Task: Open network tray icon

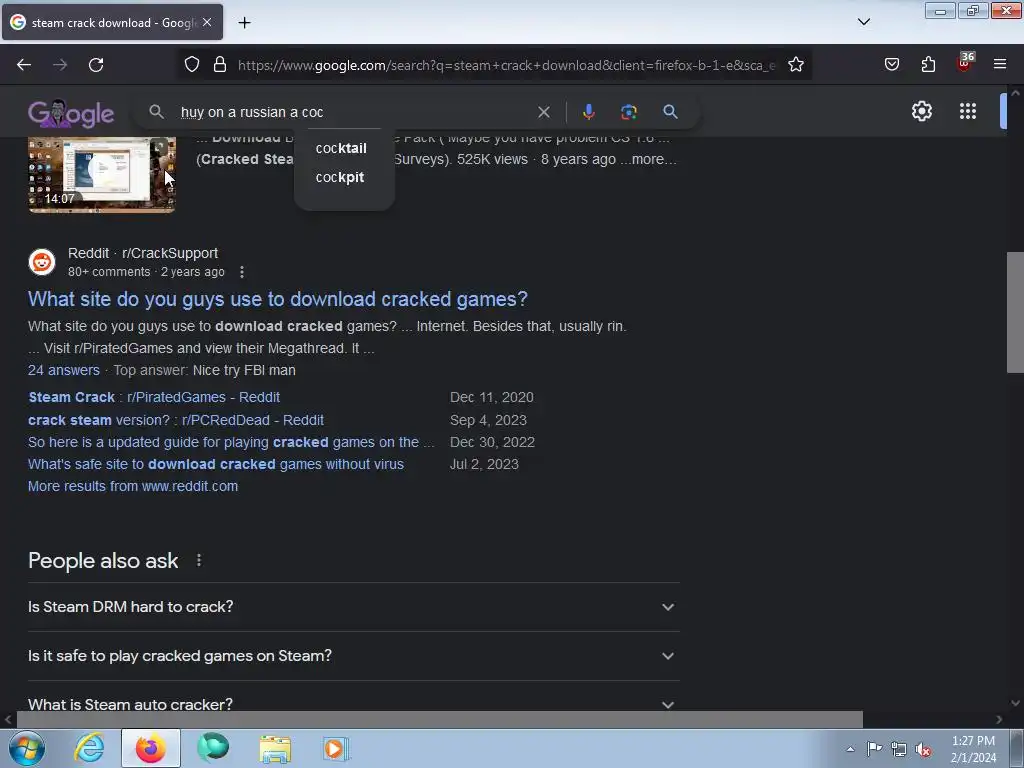Action: 899,750
